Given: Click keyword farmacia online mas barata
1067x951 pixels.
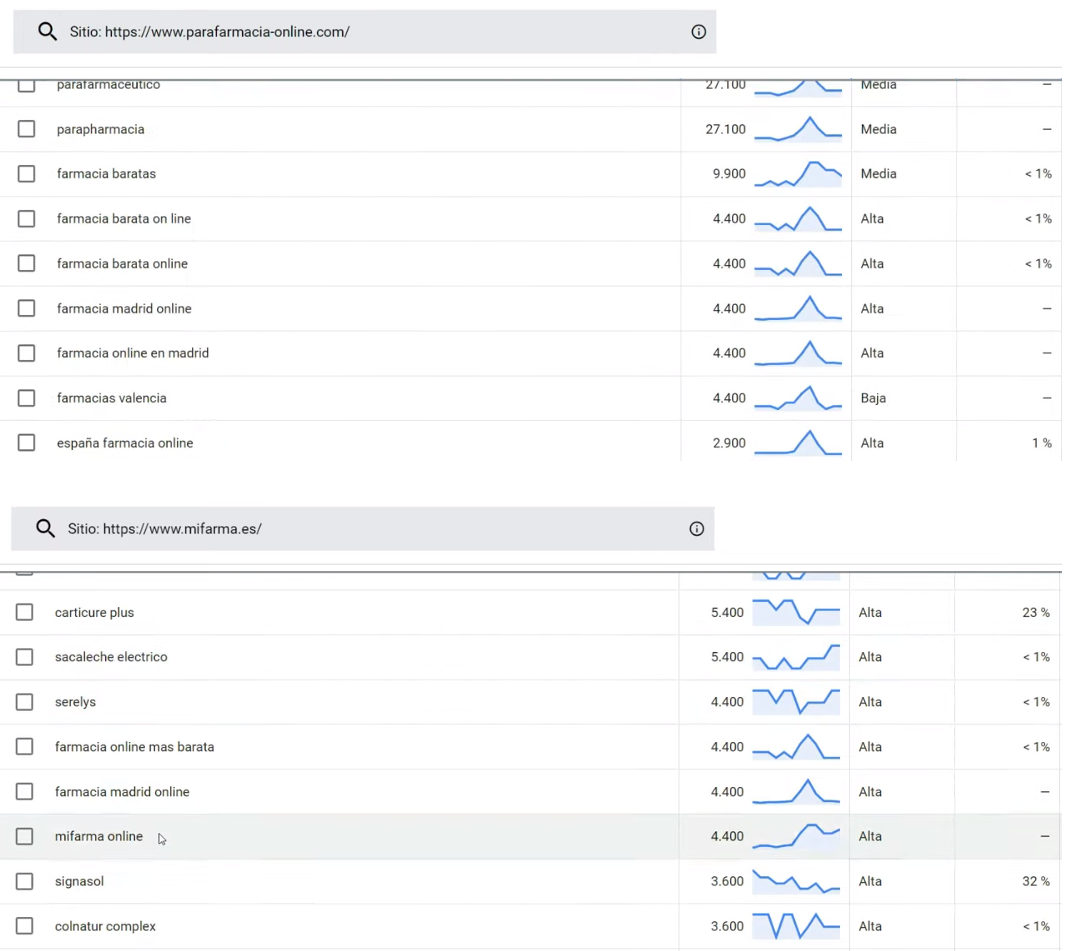Looking at the screenshot, I should 135,747.
